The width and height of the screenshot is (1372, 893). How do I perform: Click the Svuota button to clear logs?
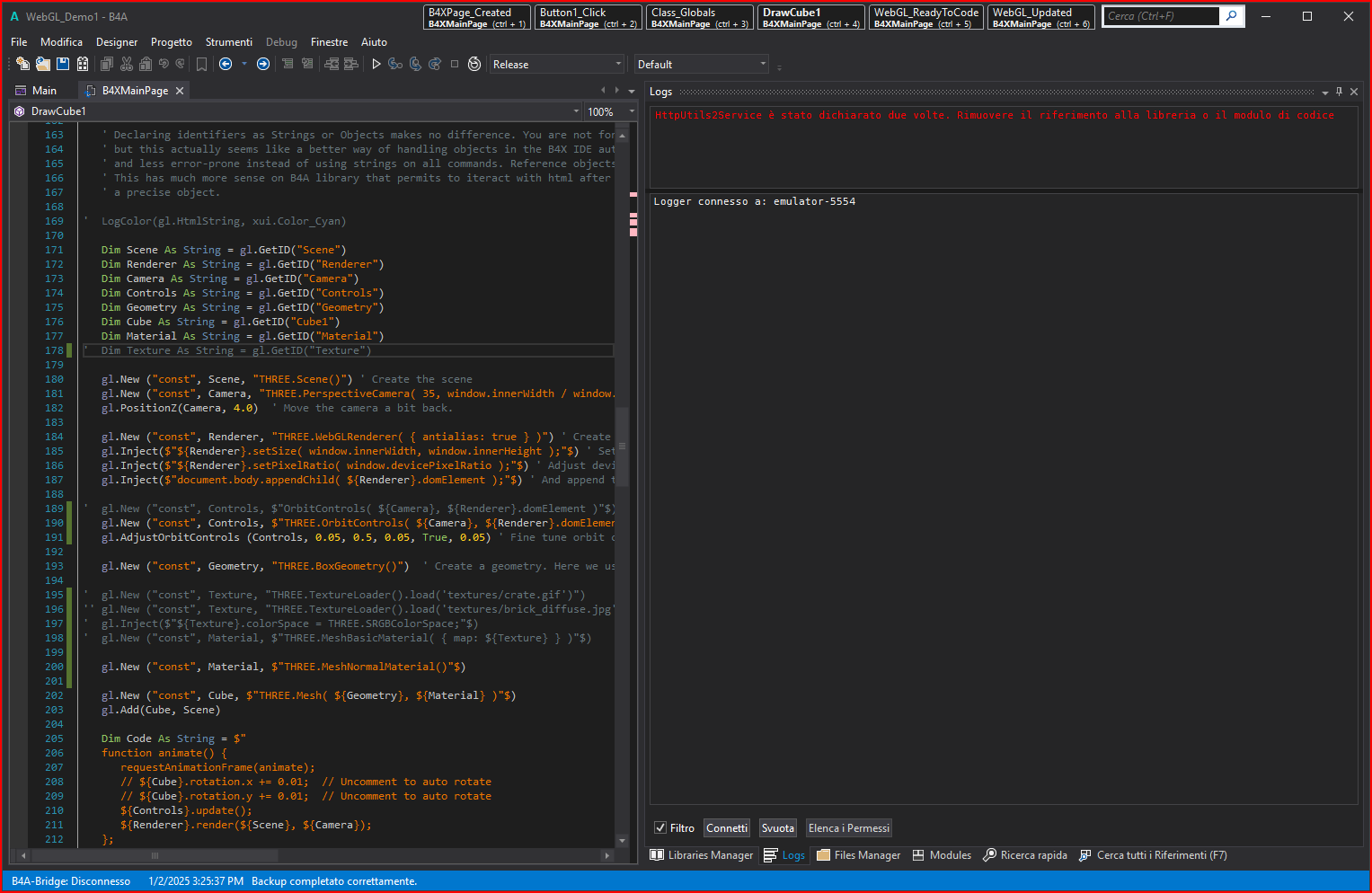[777, 828]
